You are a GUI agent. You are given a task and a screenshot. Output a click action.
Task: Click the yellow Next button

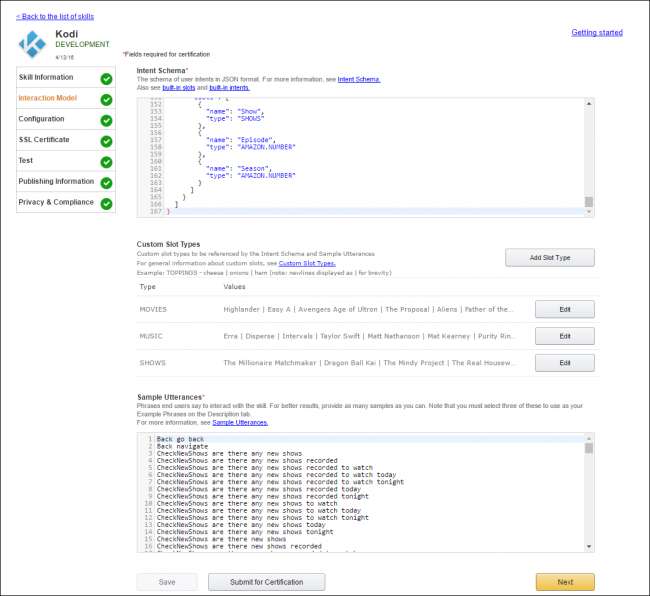(x=564, y=582)
